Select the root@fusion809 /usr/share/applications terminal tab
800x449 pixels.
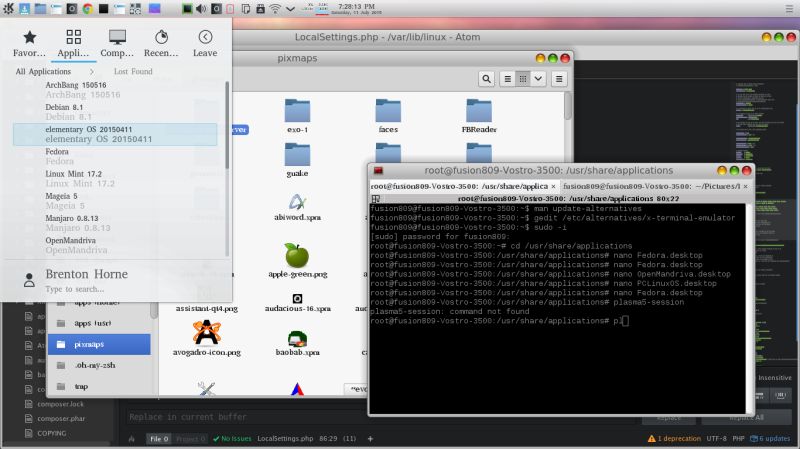pyautogui.click(x=459, y=186)
